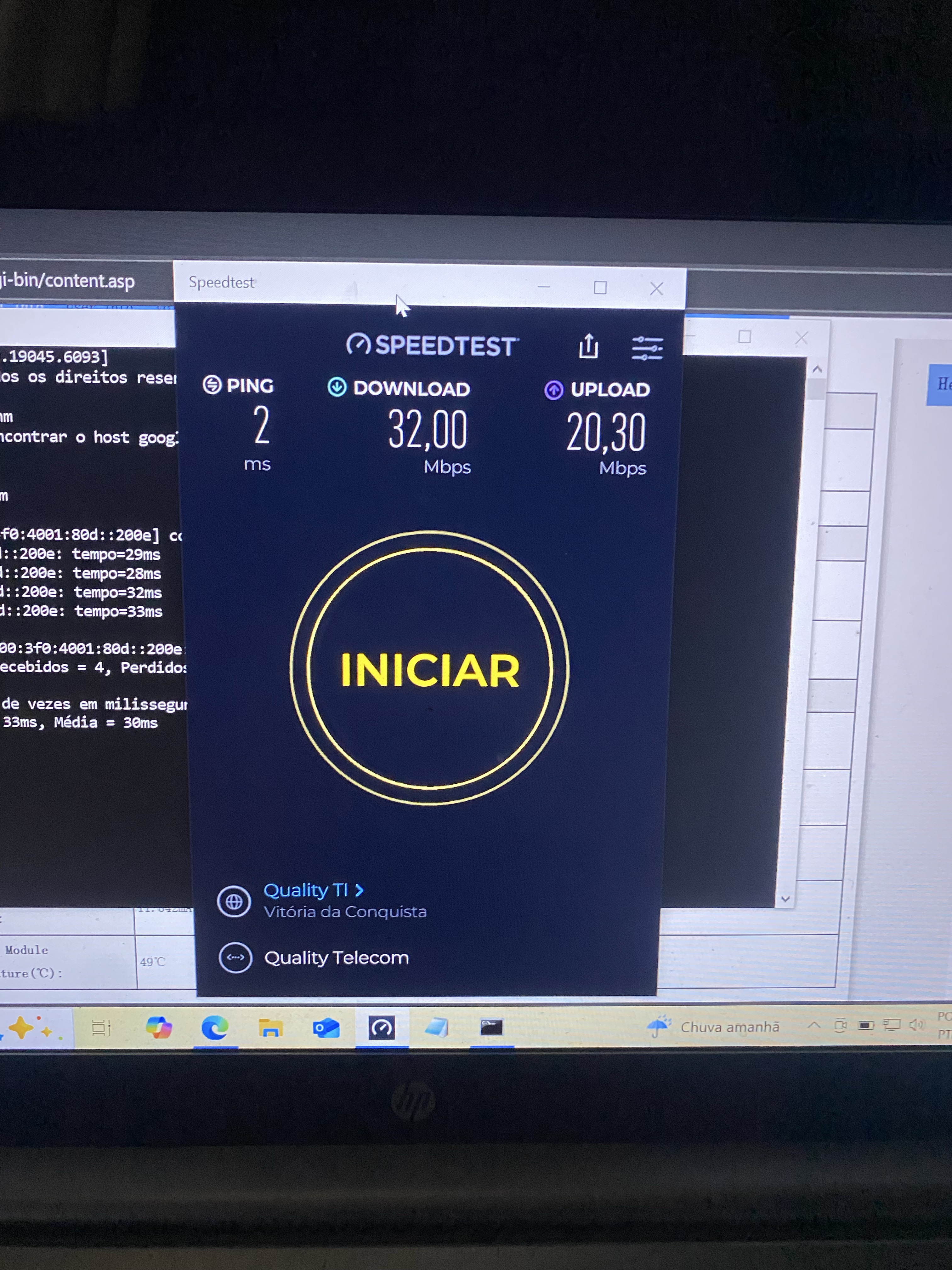This screenshot has height=1270, width=952.
Task: Click the Quality Telecom connection icon
Action: [235, 958]
